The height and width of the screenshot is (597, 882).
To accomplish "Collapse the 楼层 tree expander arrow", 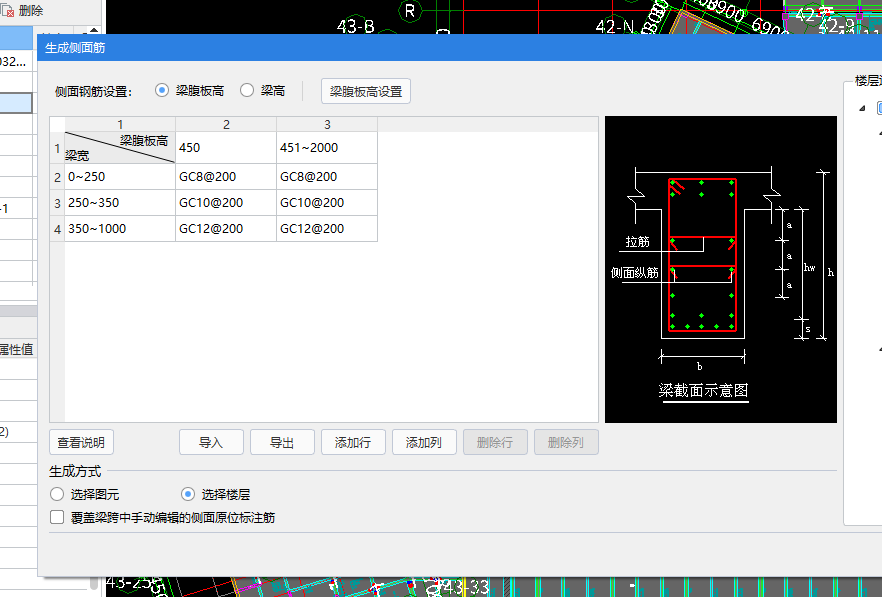I will tap(862, 108).
